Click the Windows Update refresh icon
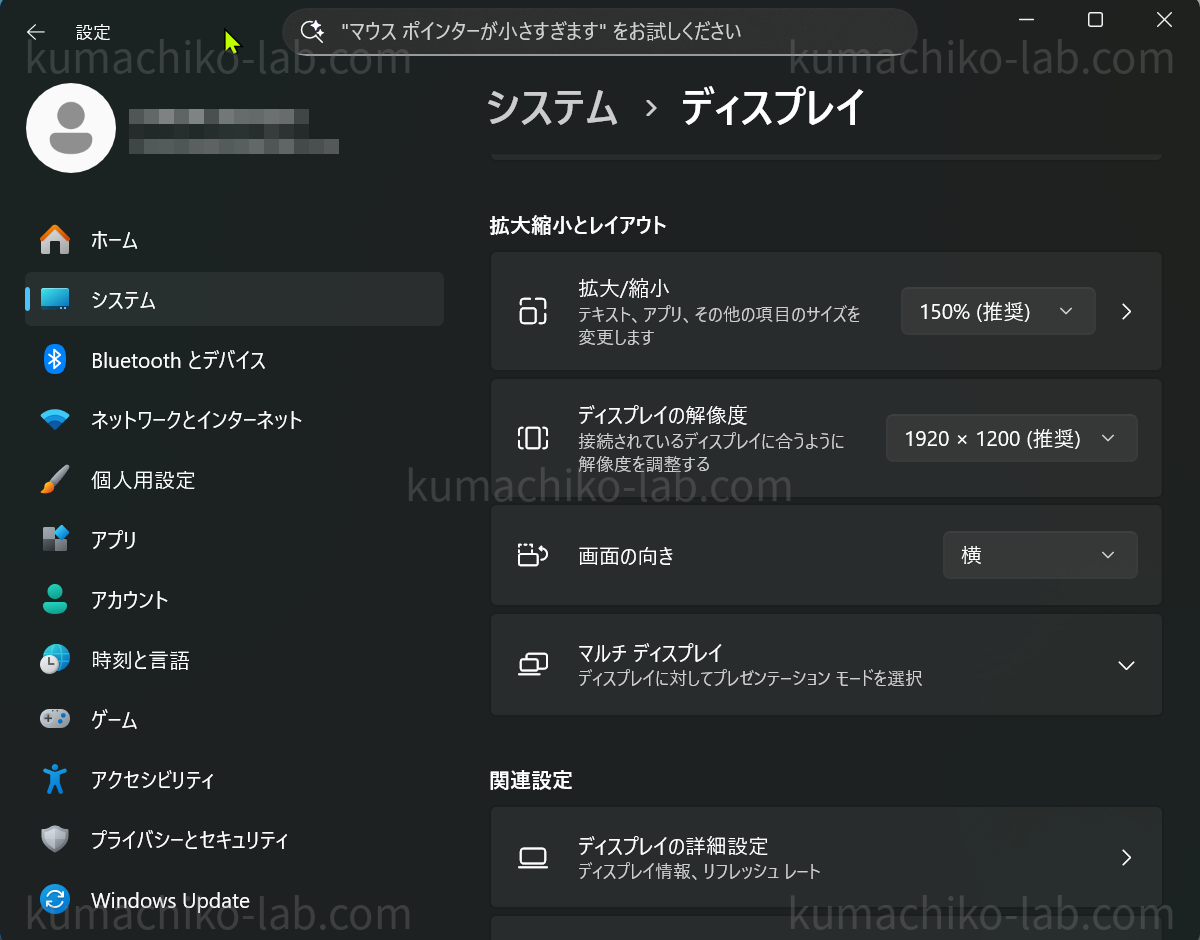This screenshot has height=940, width=1200. click(x=55, y=899)
